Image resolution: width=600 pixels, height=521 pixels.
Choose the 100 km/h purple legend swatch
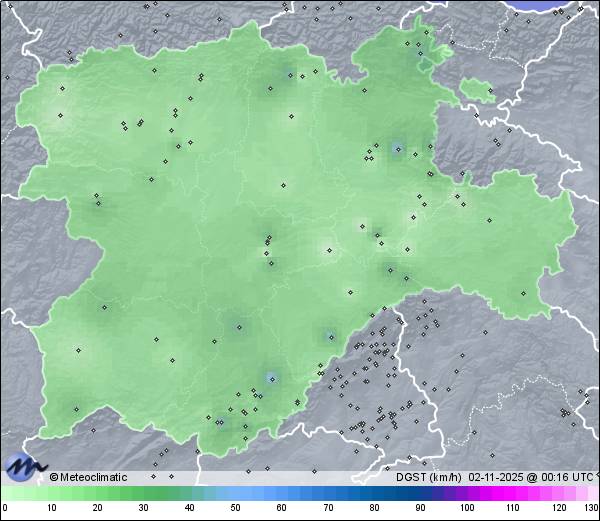467,494
